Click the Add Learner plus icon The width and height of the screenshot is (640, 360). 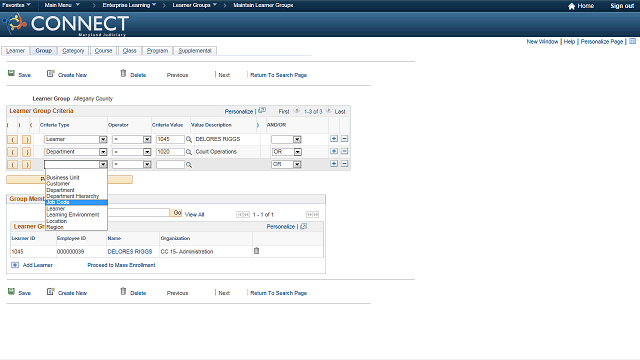coord(15,265)
